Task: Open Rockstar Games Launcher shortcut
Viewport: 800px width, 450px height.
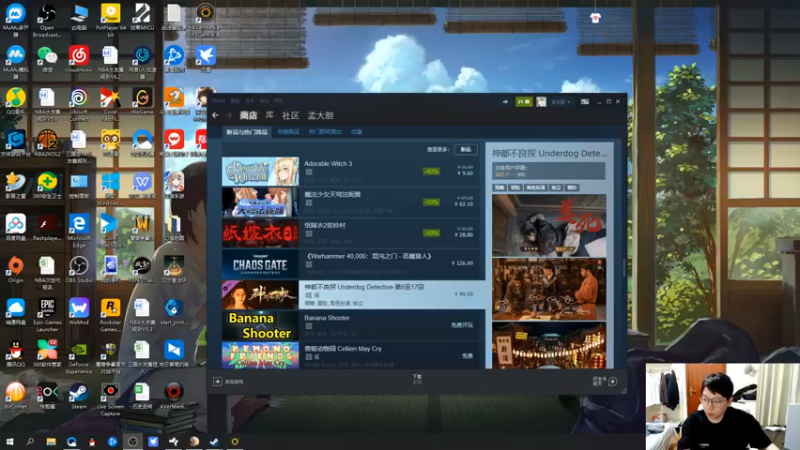Action: (110, 315)
